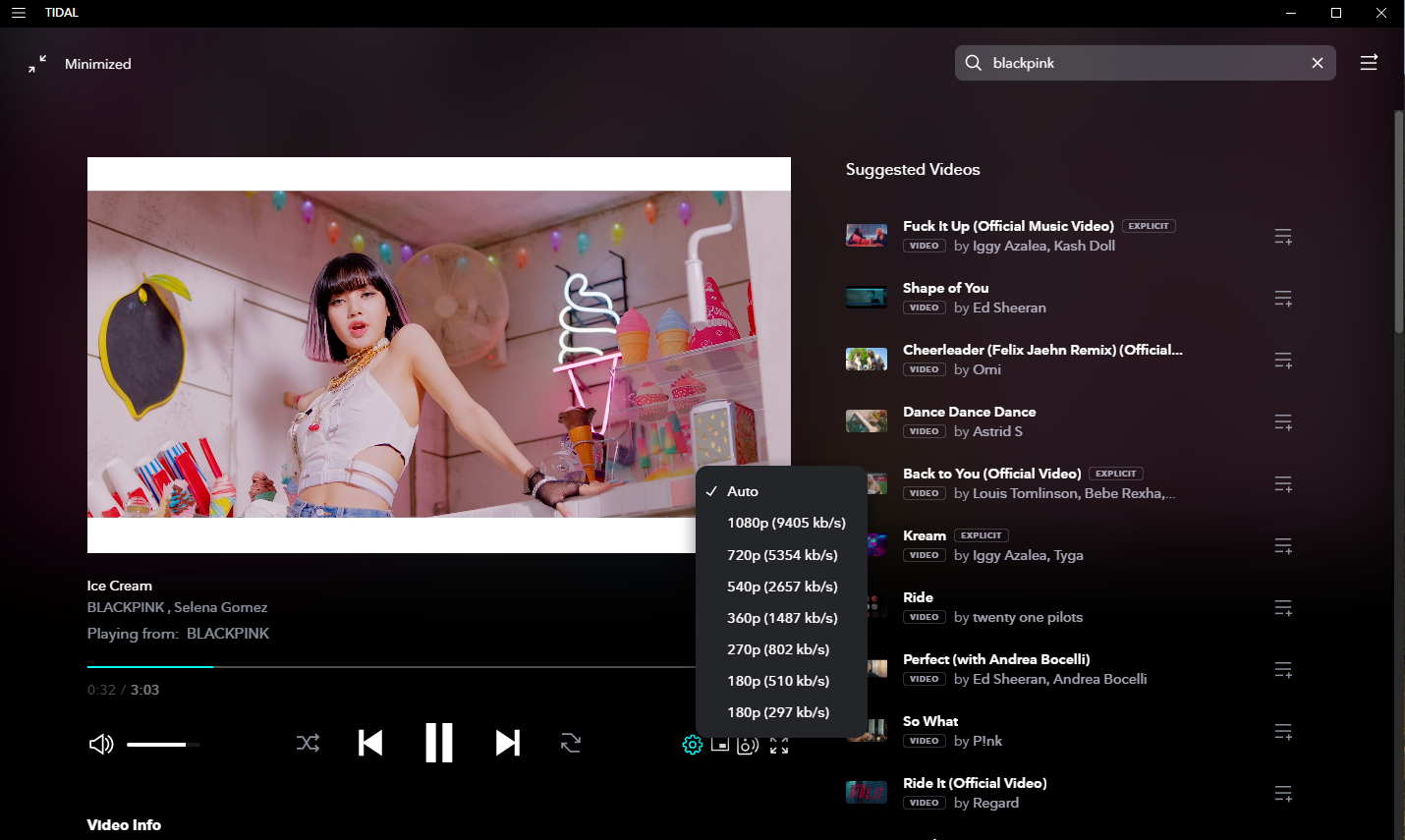The width and height of the screenshot is (1405, 840).
Task: Open artist twenty one pilots page
Action: tap(1028, 617)
